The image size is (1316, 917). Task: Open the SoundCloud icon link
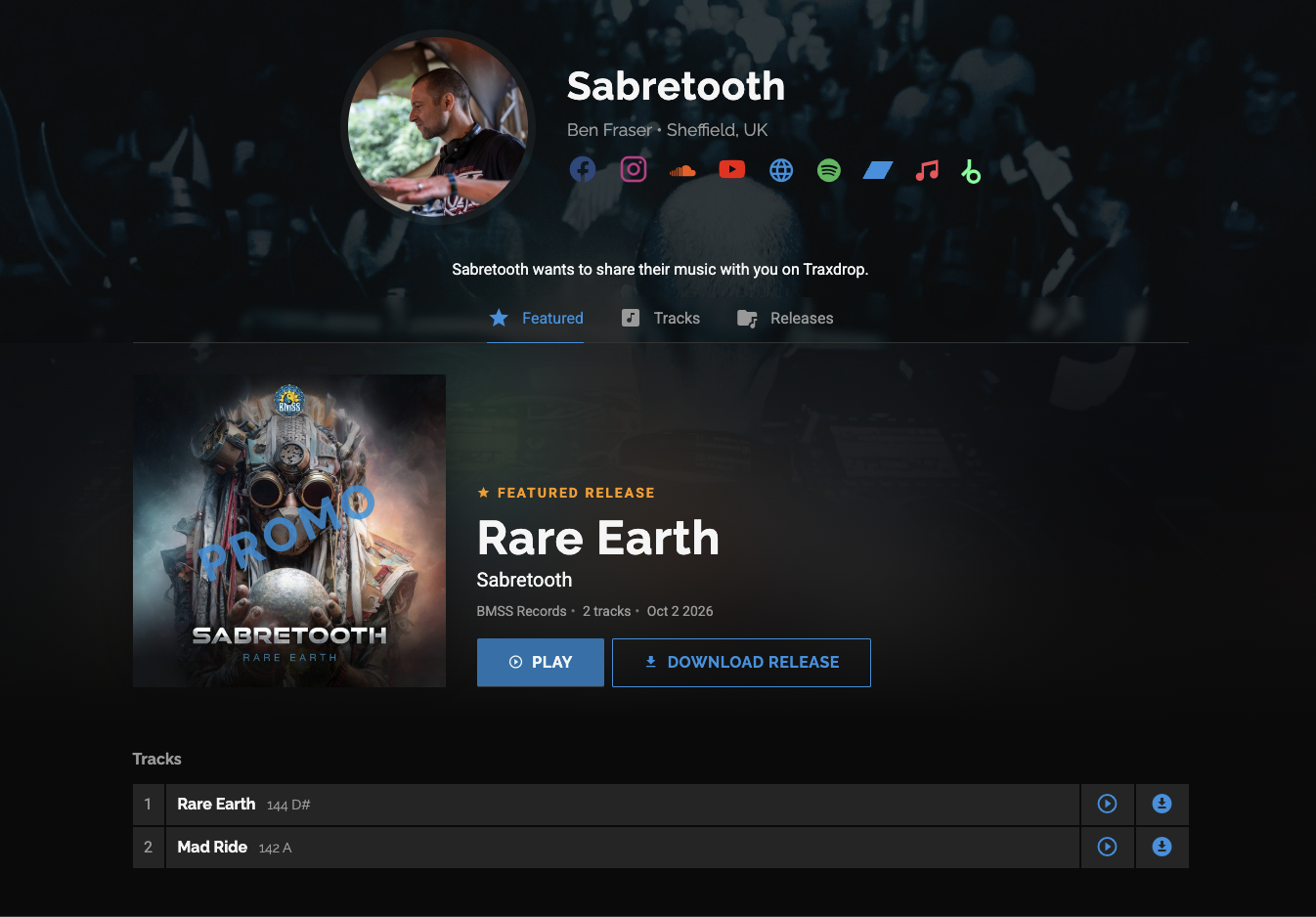tap(682, 171)
